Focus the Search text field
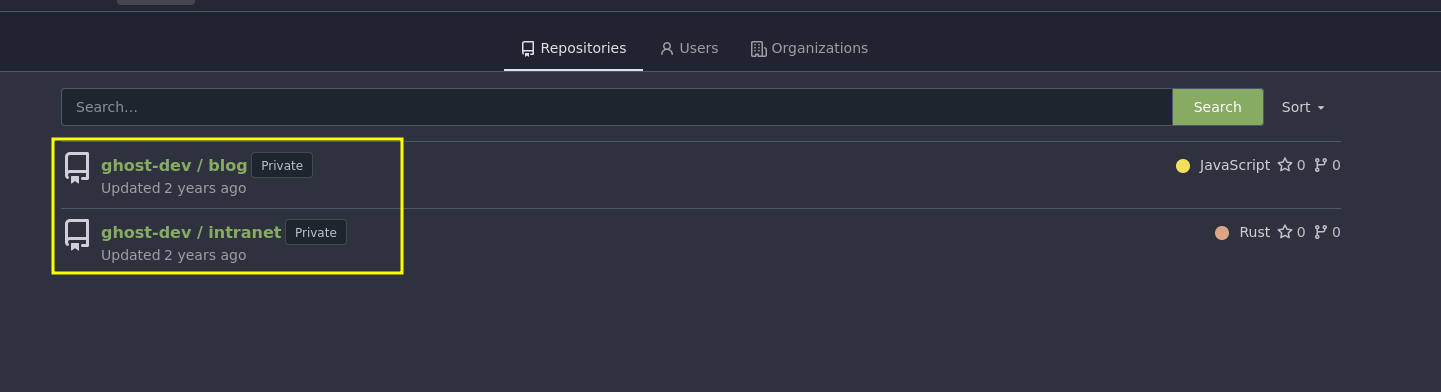Image resolution: width=1441 pixels, height=392 pixels. coord(617,107)
